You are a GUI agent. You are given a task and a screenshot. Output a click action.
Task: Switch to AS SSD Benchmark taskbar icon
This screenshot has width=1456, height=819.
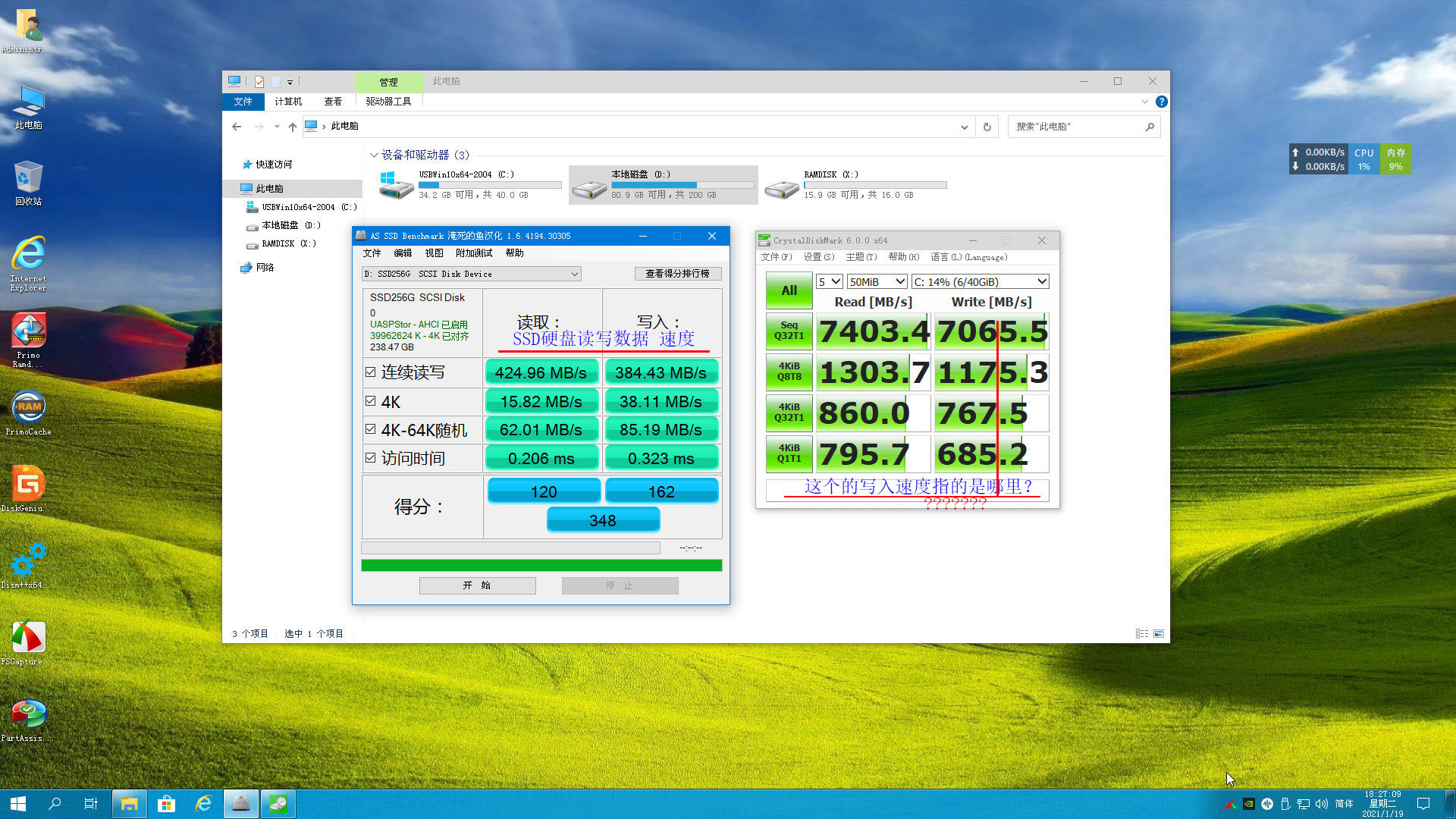[x=241, y=804]
